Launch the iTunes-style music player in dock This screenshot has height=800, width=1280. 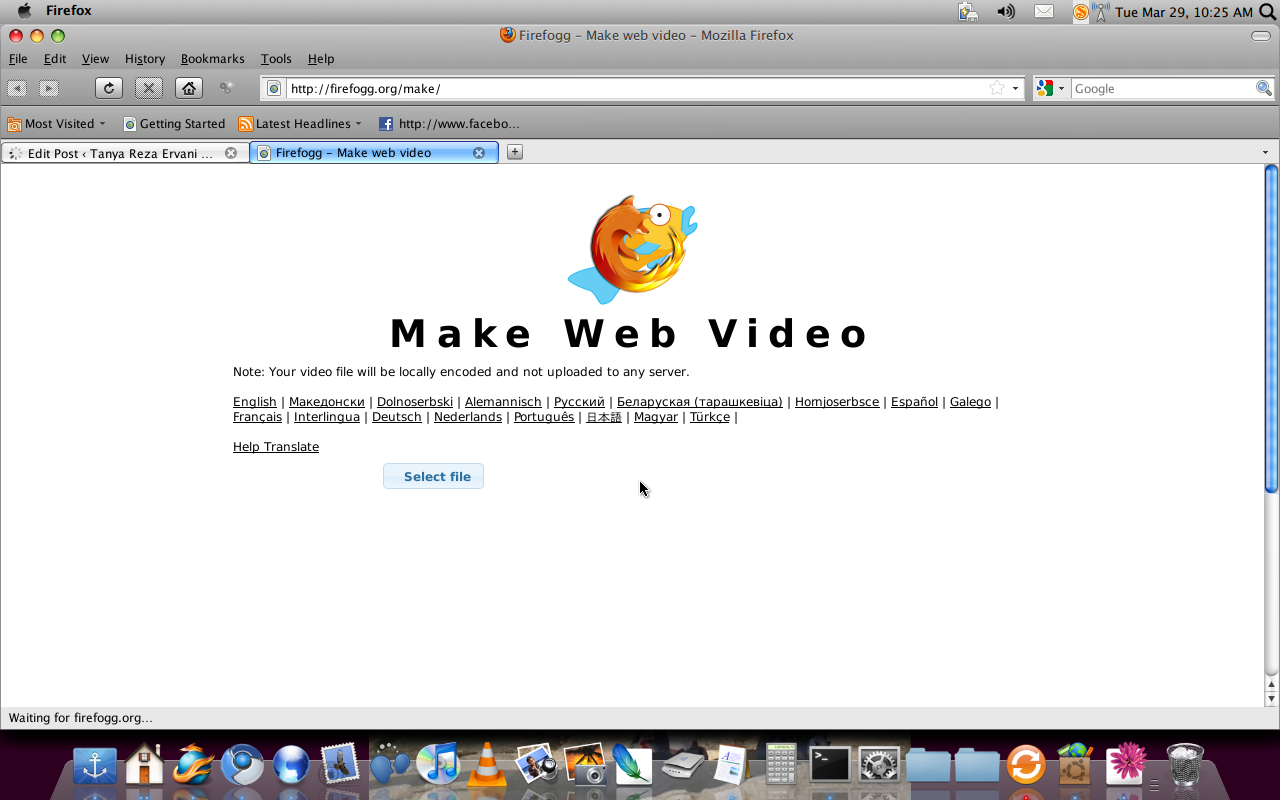click(x=438, y=766)
